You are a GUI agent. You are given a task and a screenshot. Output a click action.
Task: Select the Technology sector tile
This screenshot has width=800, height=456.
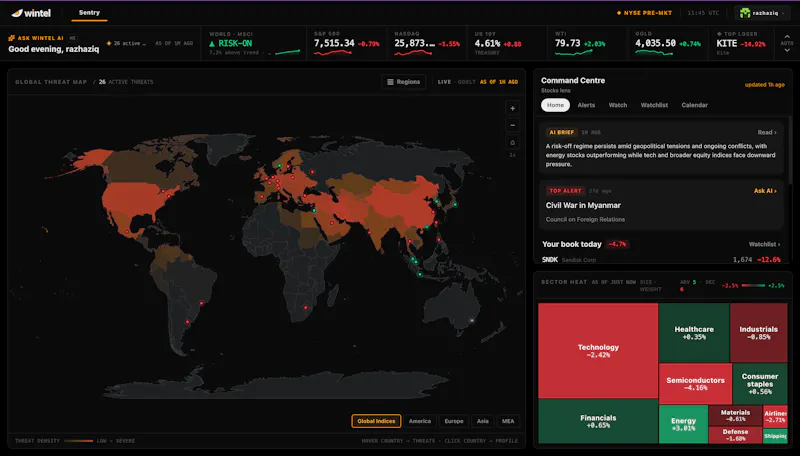tap(598, 350)
